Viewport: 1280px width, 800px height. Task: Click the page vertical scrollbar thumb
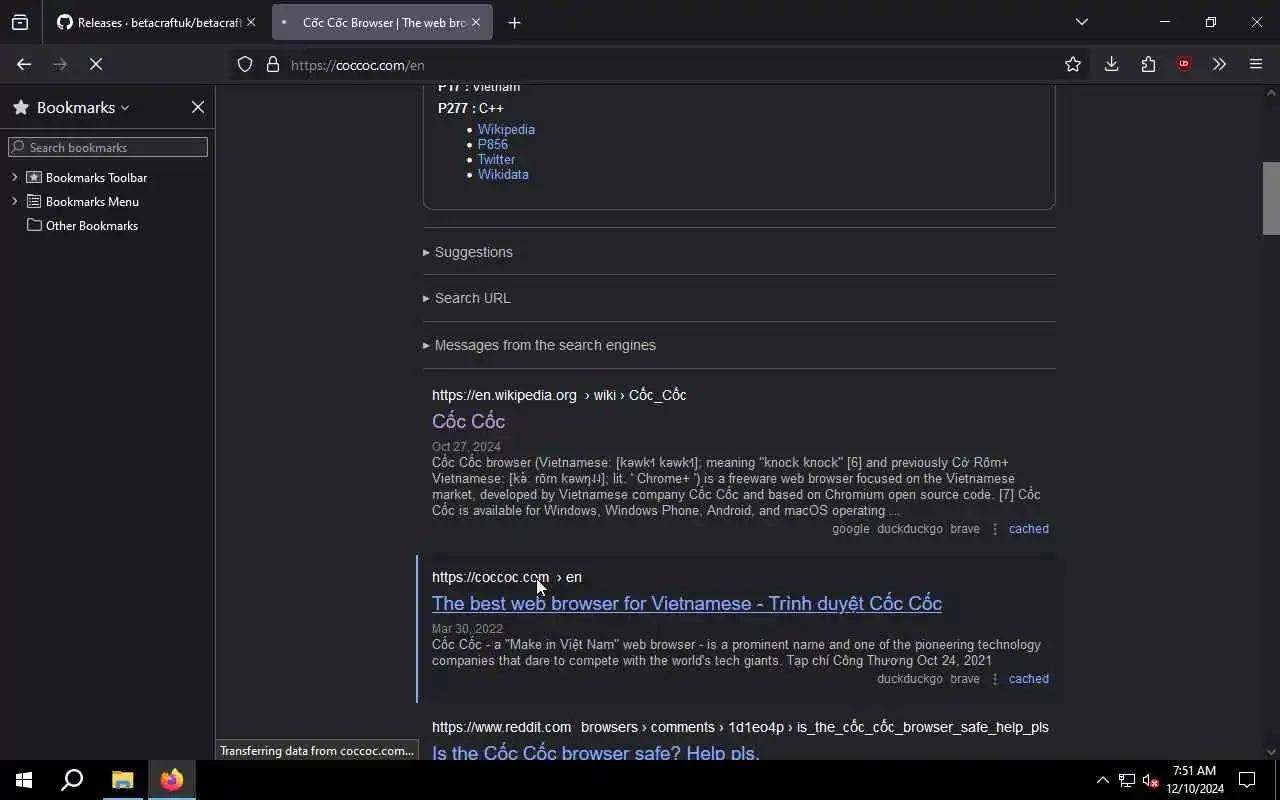[x=1271, y=198]
